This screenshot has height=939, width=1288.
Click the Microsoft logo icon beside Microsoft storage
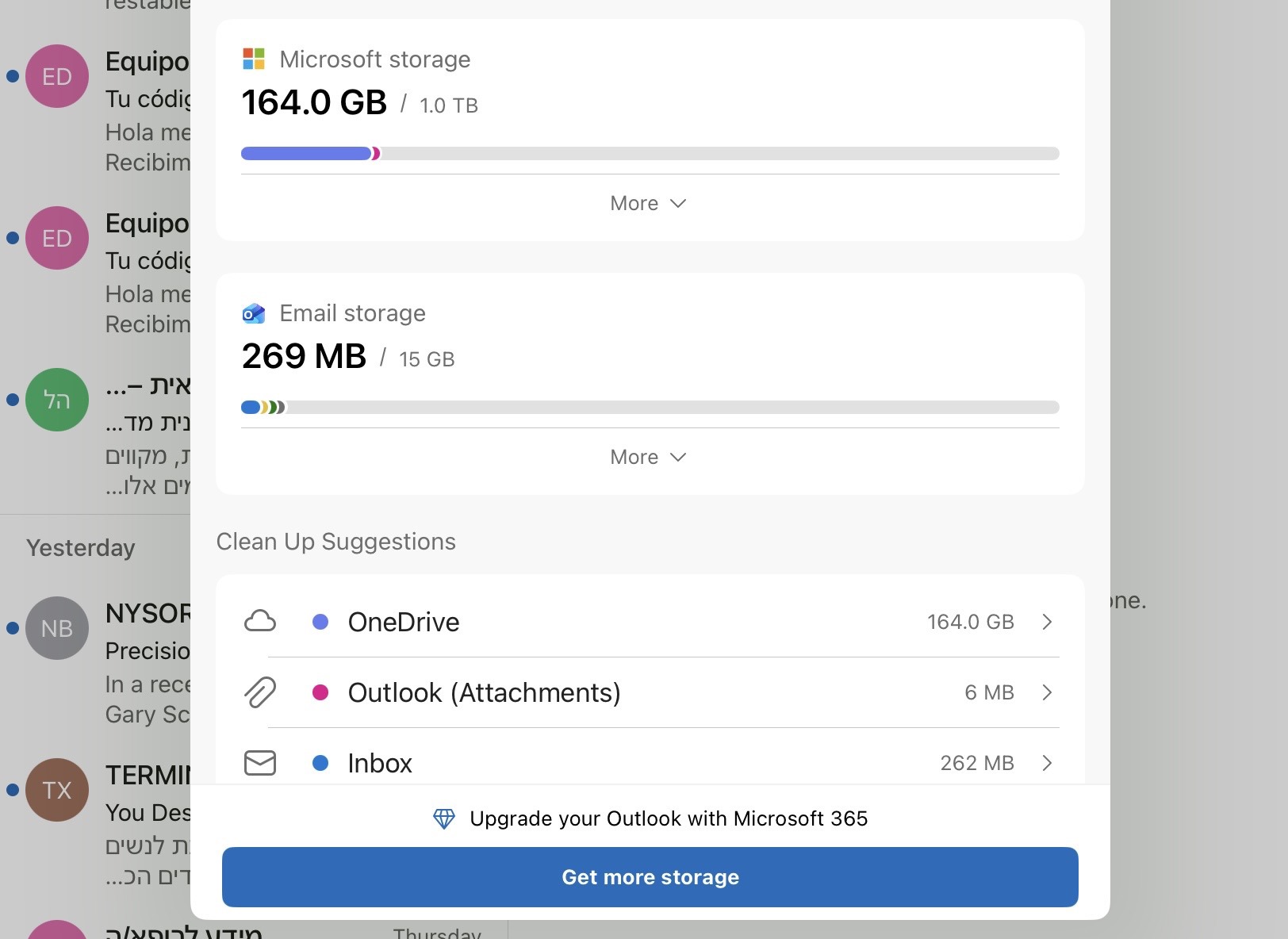tap(253, 59)
